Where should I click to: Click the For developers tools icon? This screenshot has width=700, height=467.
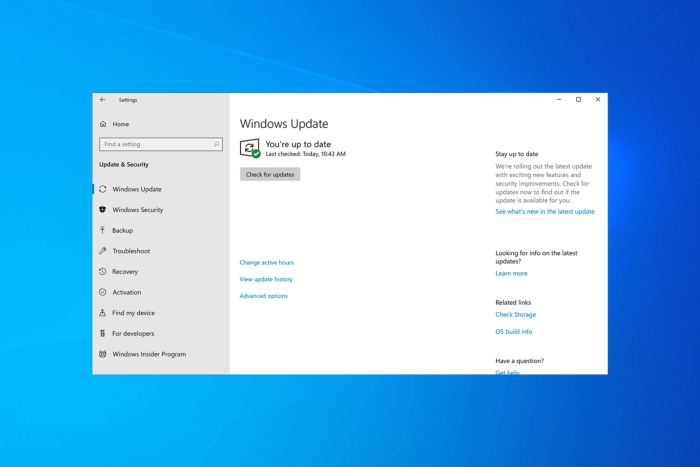[103, 333]
